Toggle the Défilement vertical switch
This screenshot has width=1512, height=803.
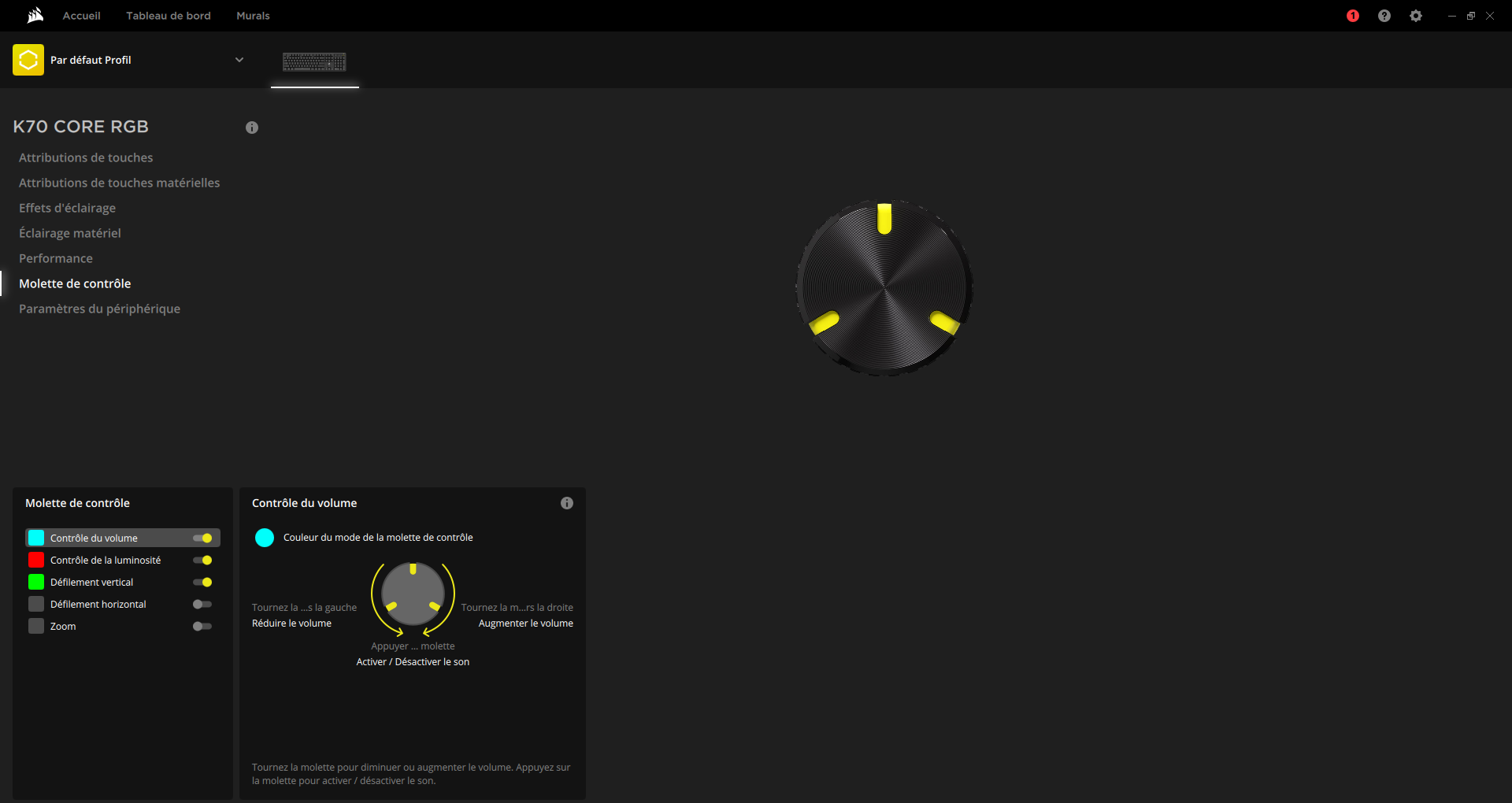202,583
